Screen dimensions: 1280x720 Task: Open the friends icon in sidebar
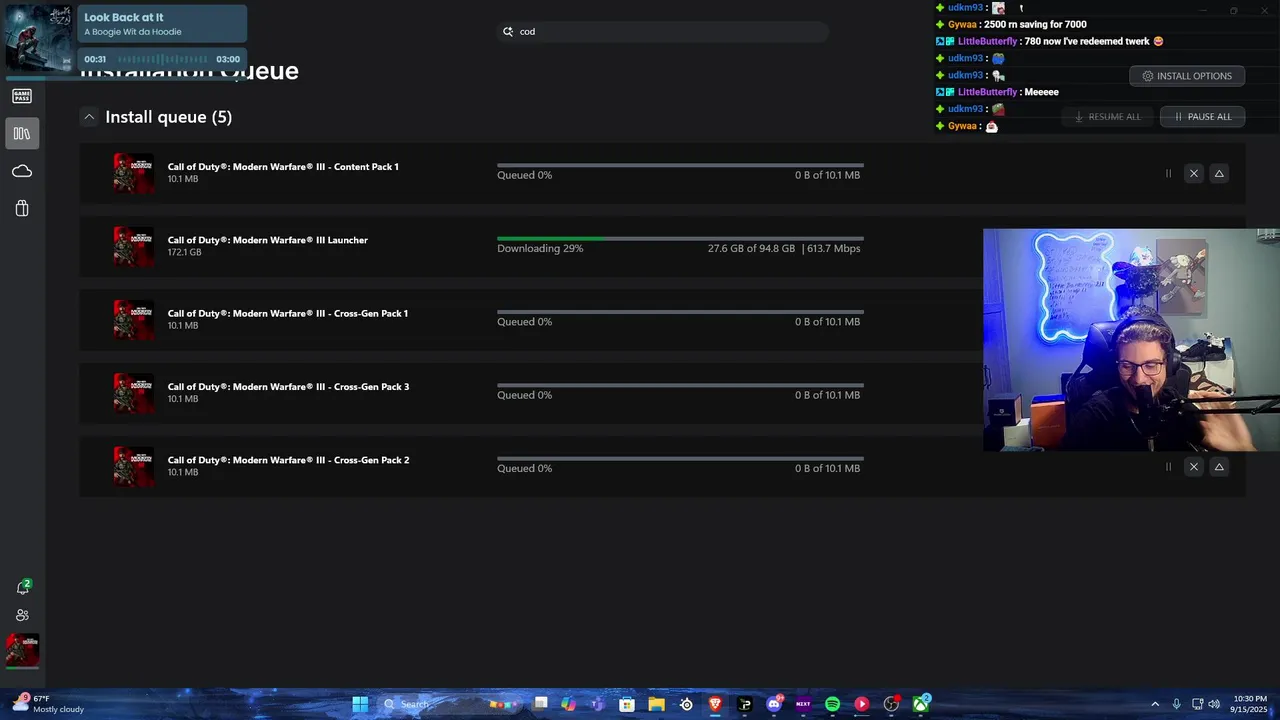click(22, 615)
